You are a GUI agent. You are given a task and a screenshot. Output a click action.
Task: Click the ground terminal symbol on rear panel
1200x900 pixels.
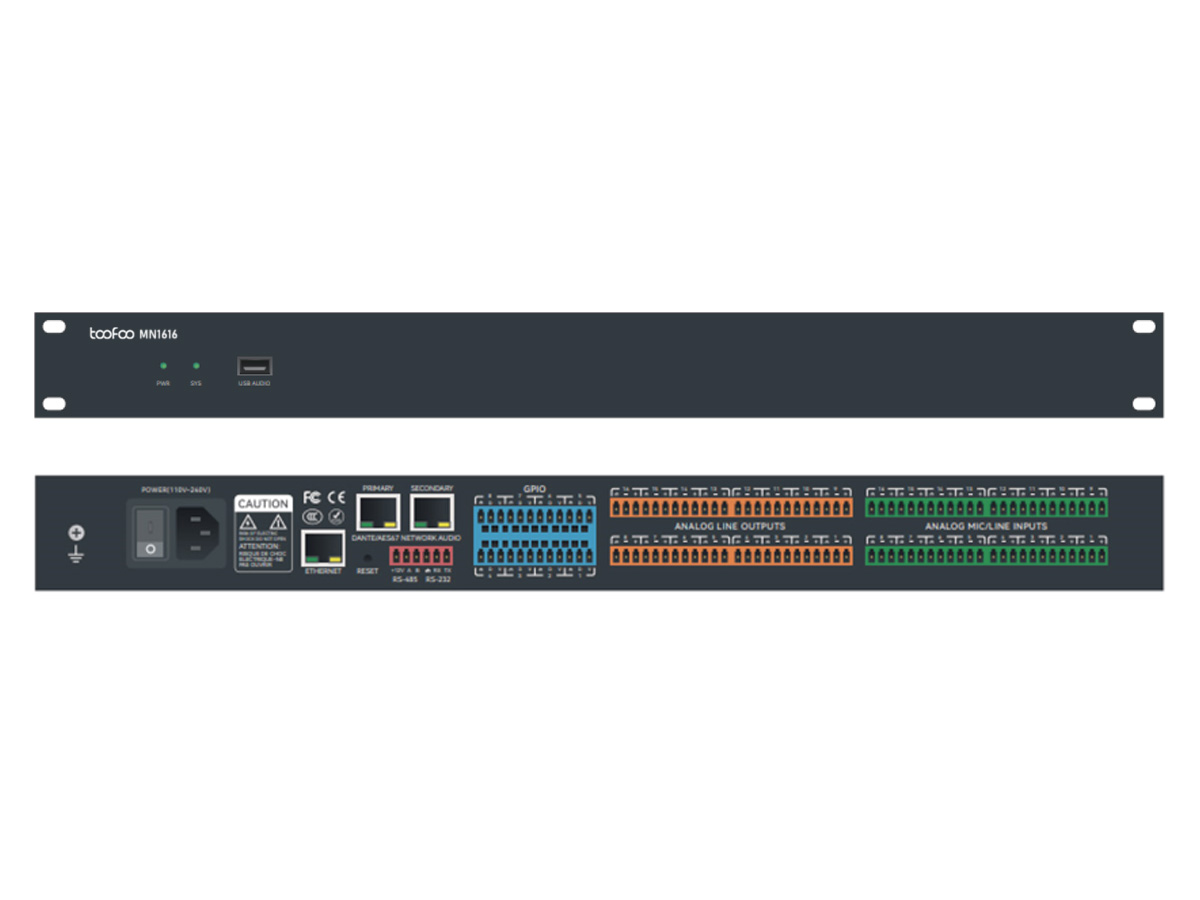pos(76,543)
